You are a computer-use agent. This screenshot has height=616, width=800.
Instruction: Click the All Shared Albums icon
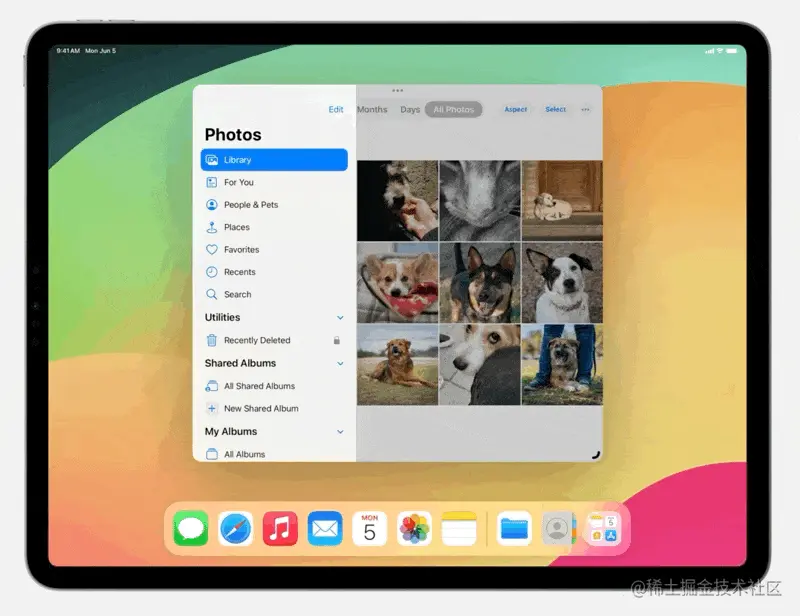211,386
